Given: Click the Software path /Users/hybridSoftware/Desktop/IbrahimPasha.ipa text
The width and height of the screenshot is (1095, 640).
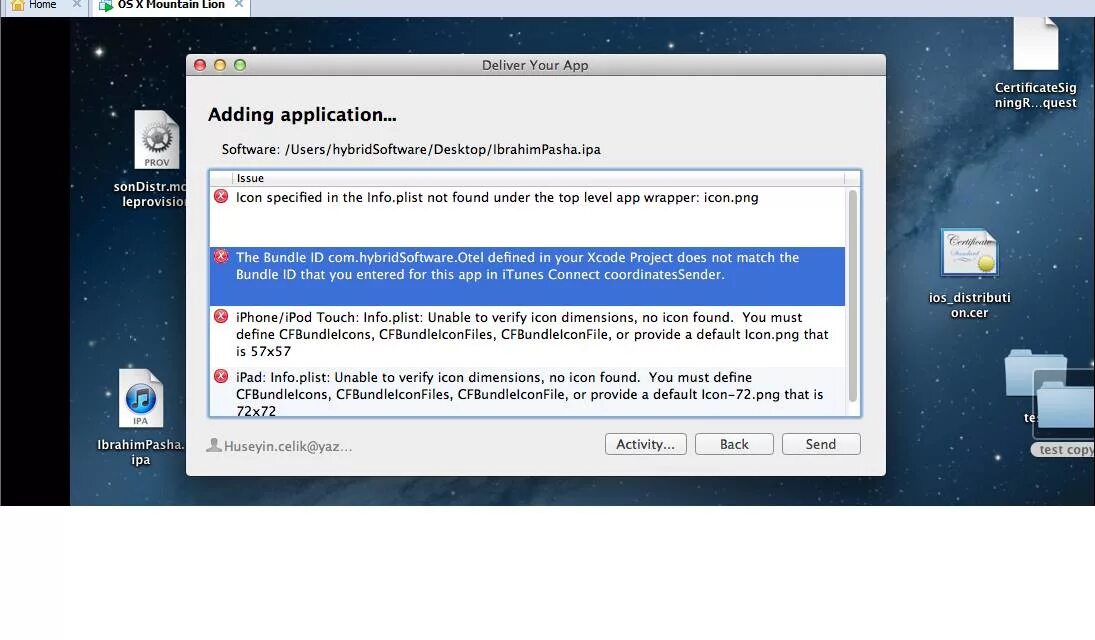Looking at the screenshot, I should click(x=443, y=150).
